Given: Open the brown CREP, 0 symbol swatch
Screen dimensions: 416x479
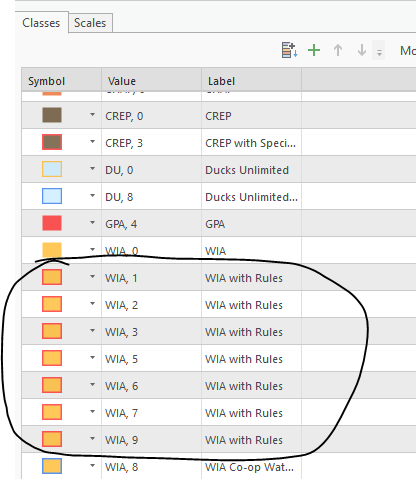Looking at the screenshot, I should coord(52,115).
